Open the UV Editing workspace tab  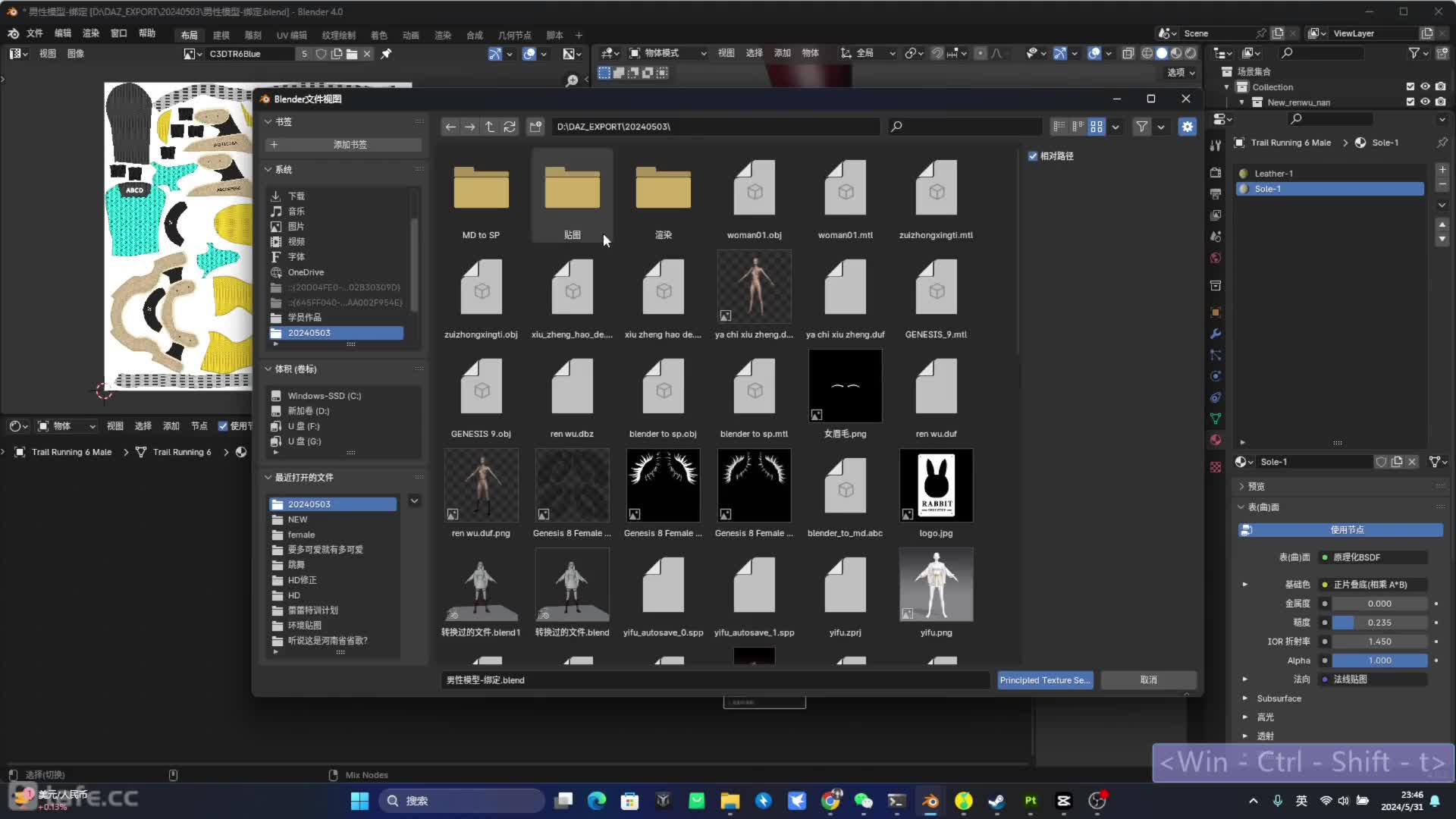(x=292, y=36)
